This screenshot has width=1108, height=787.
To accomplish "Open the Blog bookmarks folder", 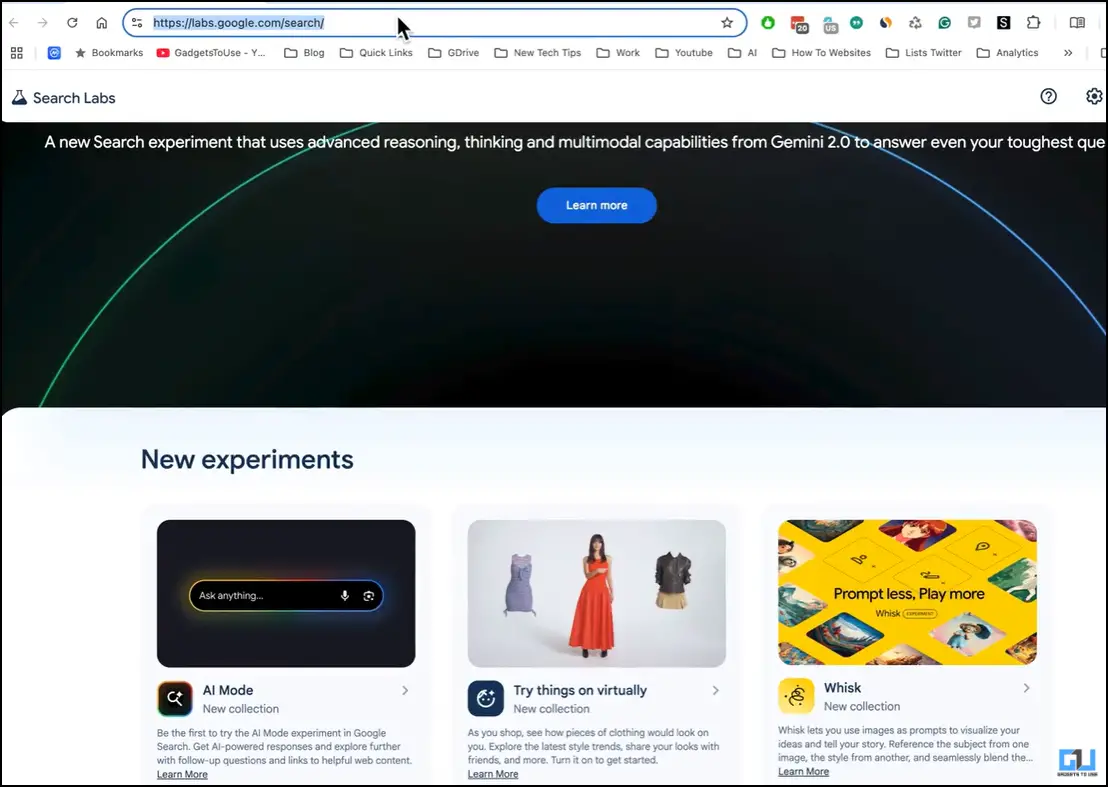I will (x=304, y=53).
